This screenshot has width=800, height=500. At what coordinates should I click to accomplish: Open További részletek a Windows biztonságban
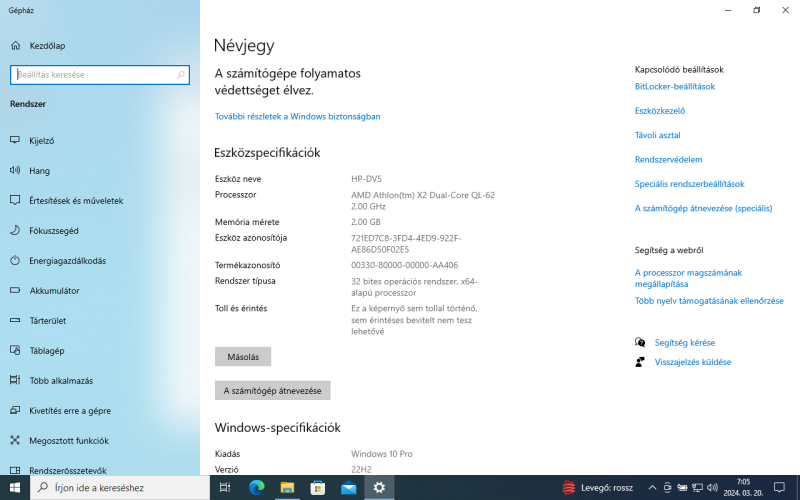click(297, 116)
